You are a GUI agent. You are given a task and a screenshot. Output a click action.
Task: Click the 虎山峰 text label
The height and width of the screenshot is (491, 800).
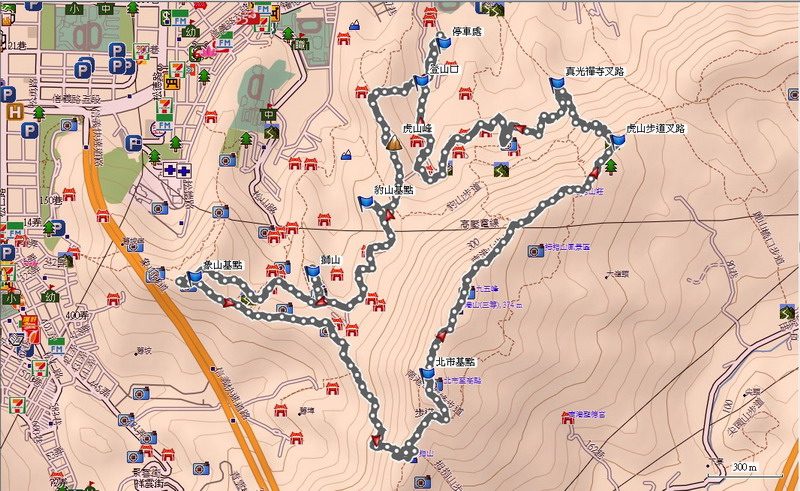tap(416, 129)
